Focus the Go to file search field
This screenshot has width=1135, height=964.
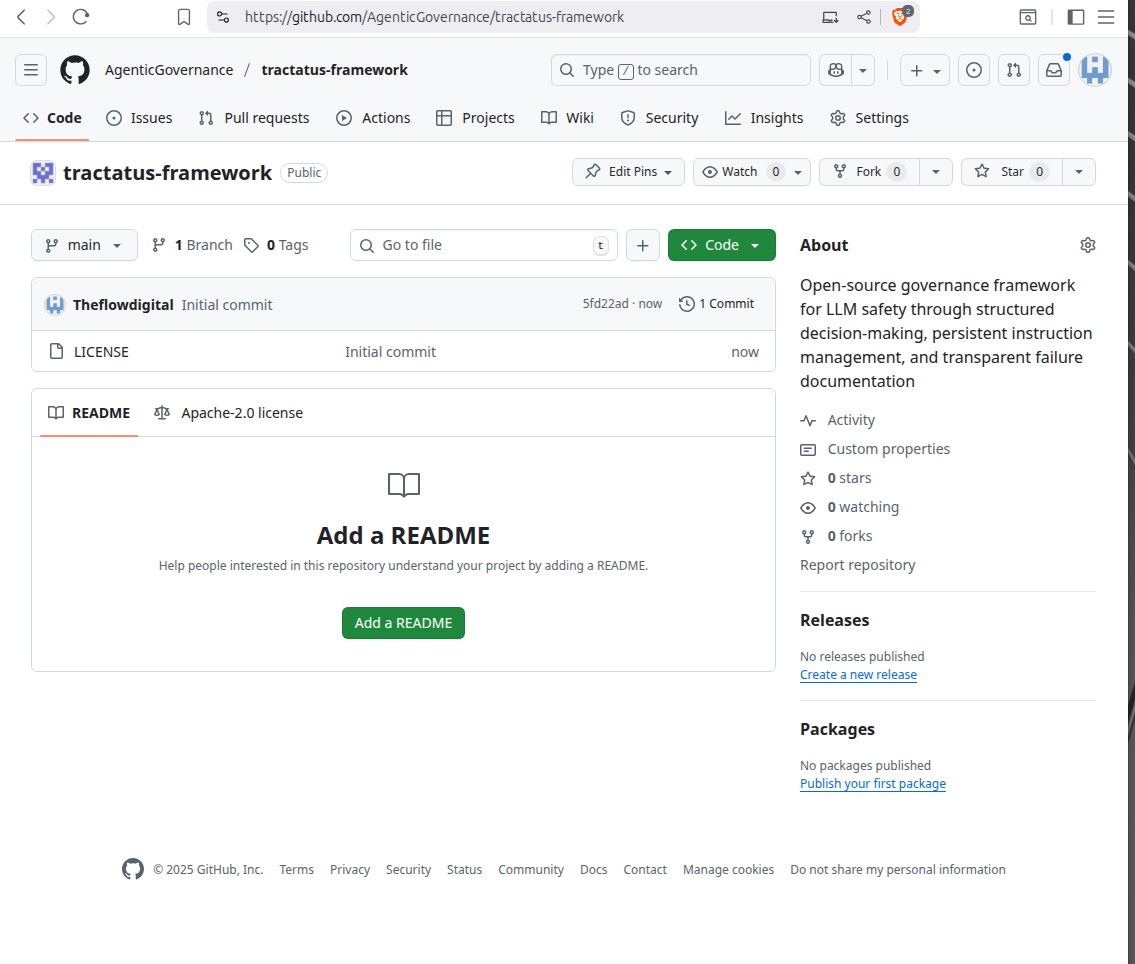(483, 245)
